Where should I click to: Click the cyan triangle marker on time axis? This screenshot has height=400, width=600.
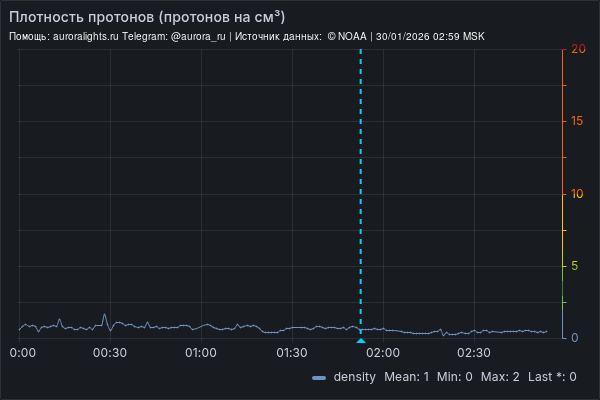[360, 342]
